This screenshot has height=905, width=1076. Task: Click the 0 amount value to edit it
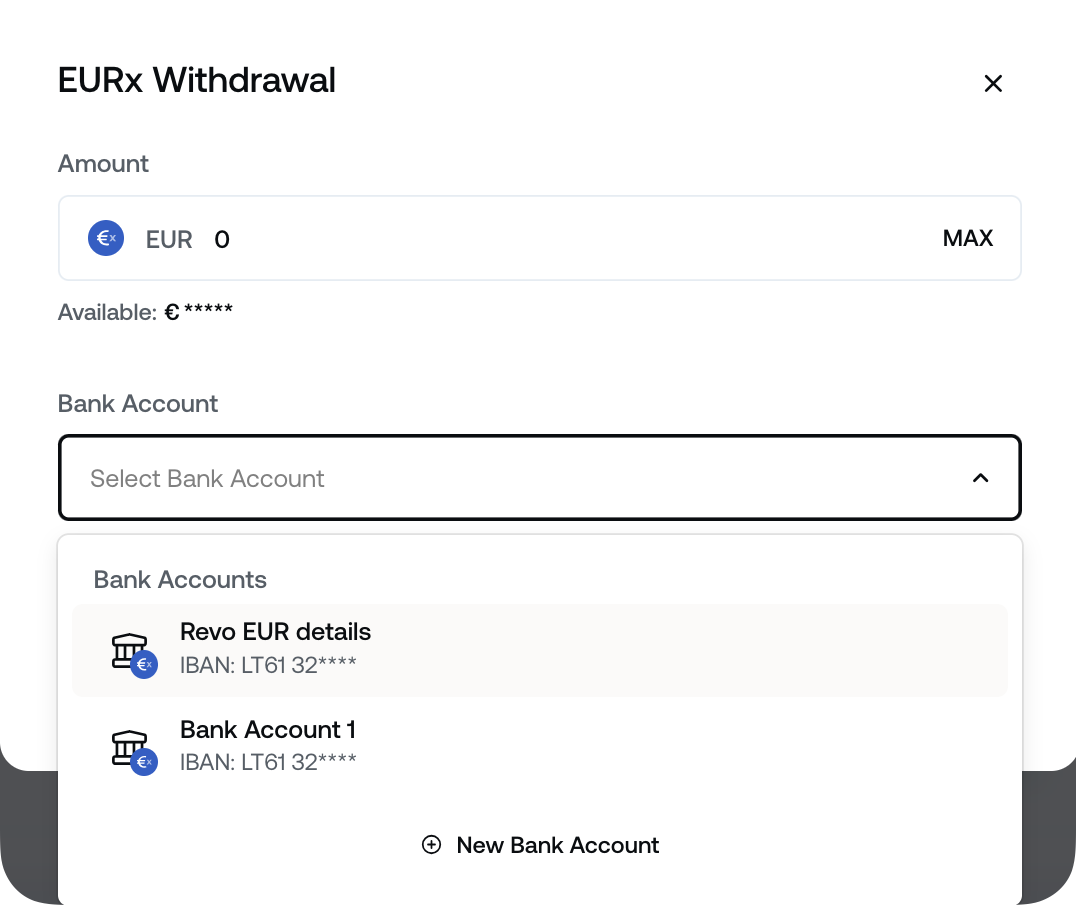[x=221, y=238]
